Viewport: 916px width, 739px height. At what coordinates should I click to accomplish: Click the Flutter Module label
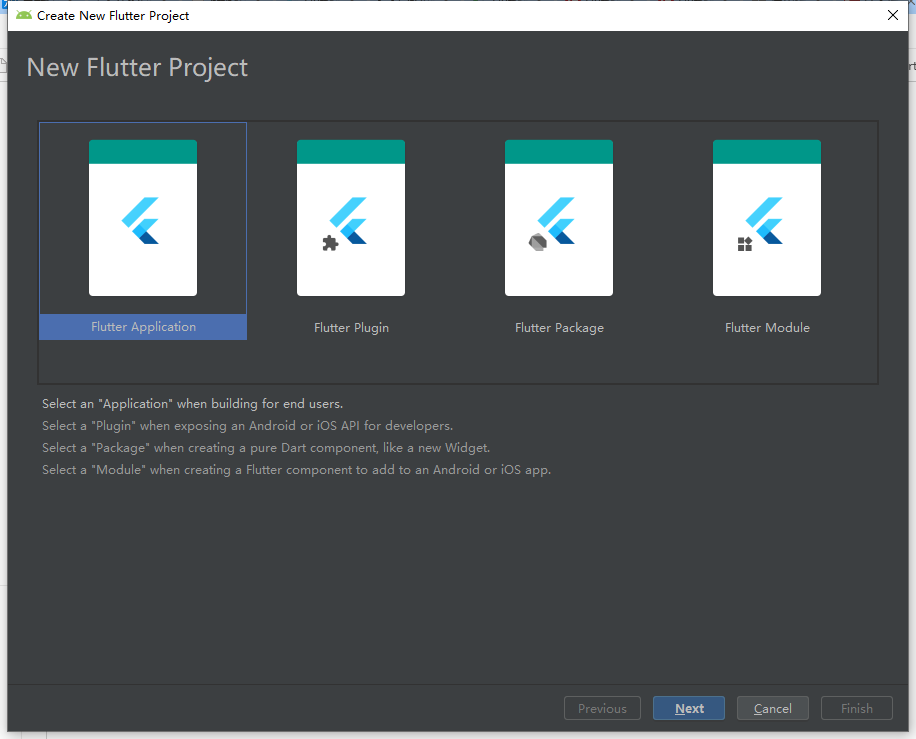tap(767, 328)
